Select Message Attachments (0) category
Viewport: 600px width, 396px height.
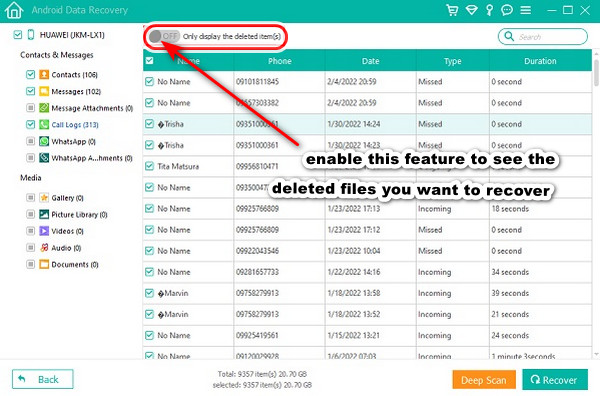coord(92,108)
